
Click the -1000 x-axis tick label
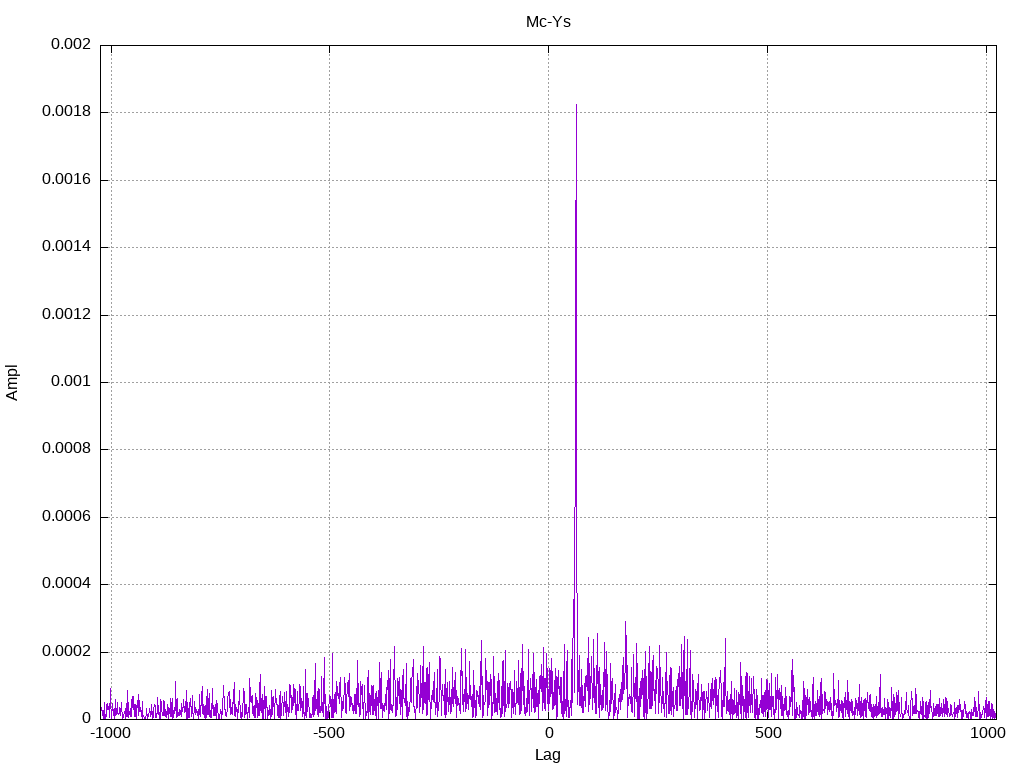(x=111, y=734)
